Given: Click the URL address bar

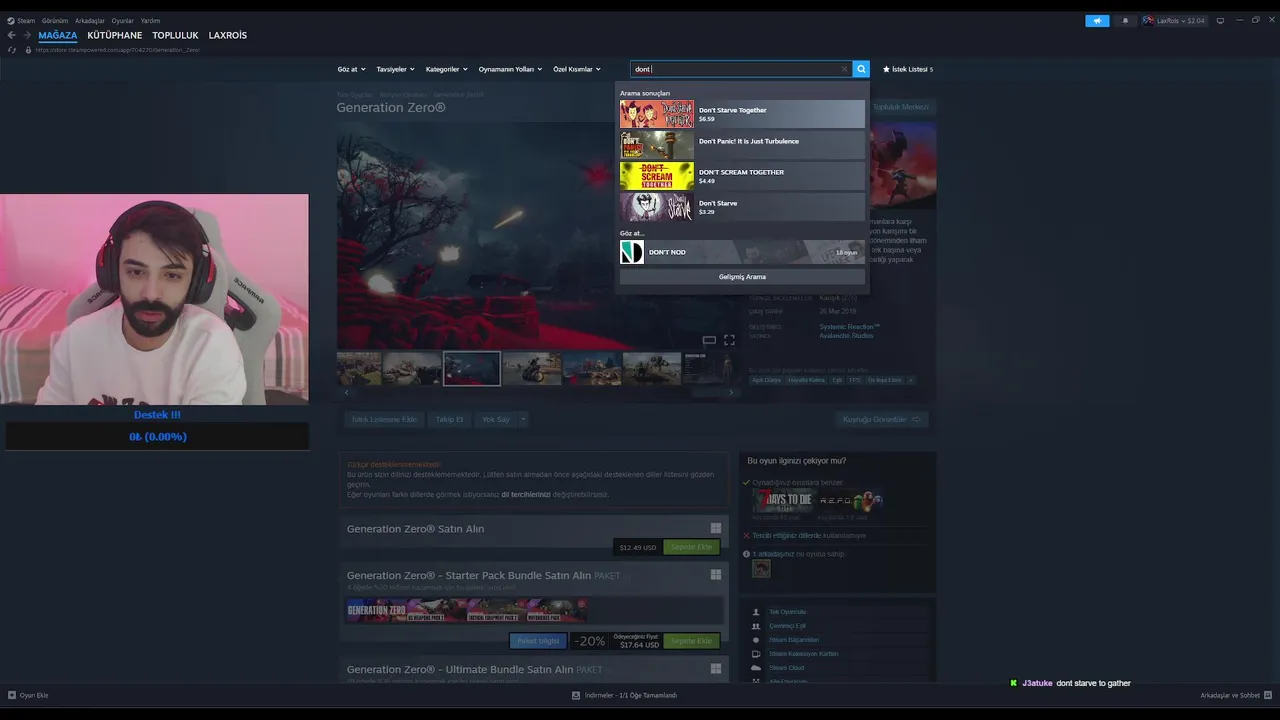Looking at the screenshot, I should 118,49.
